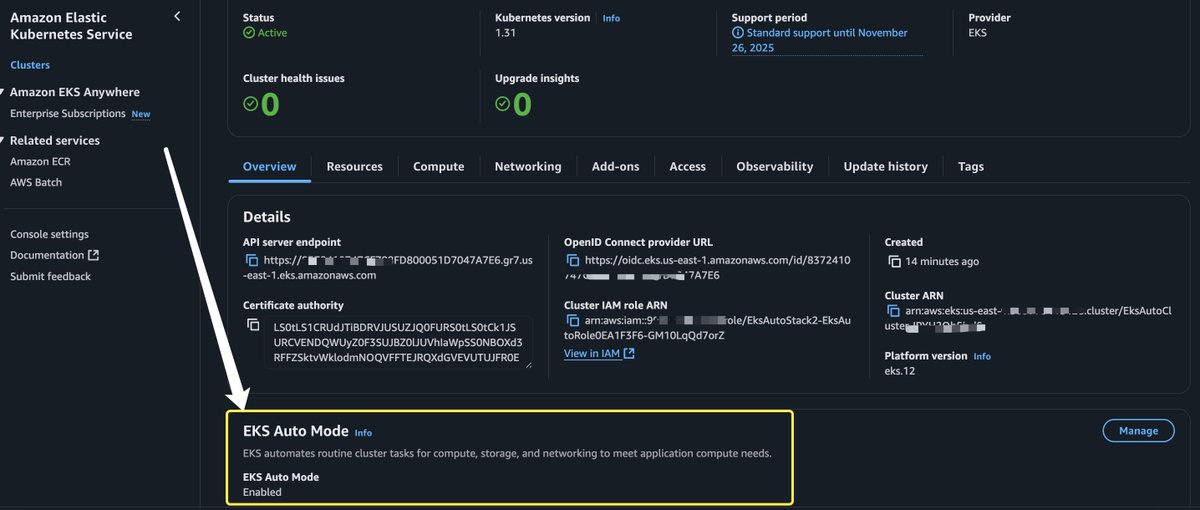
Task: Open the Clusters link in the sidebar
Action: 30,65
